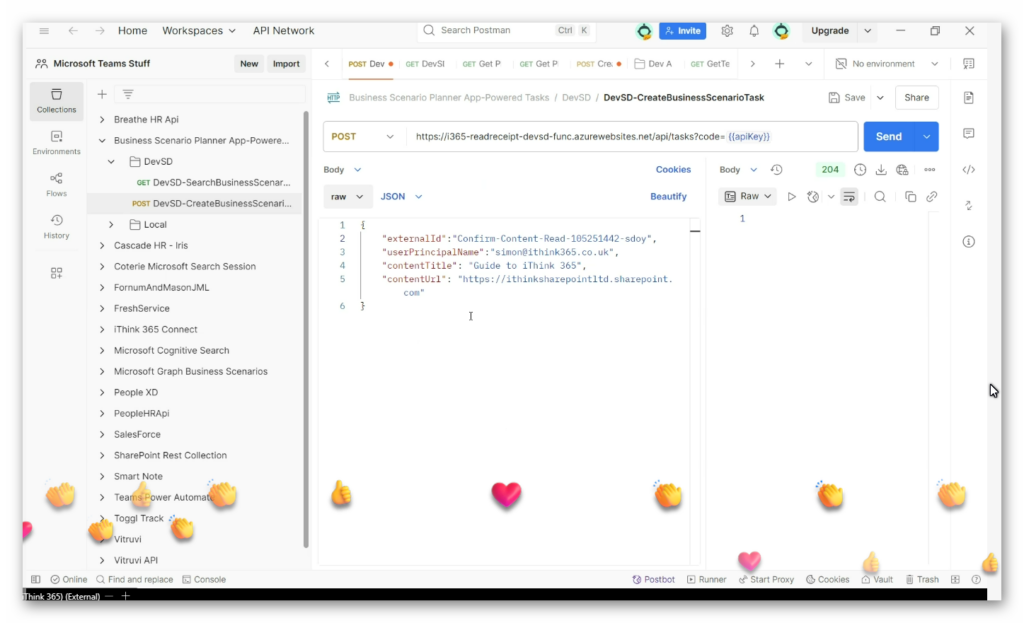
Task: Open a new request tab with the plus
Action: tap(779, 63)
